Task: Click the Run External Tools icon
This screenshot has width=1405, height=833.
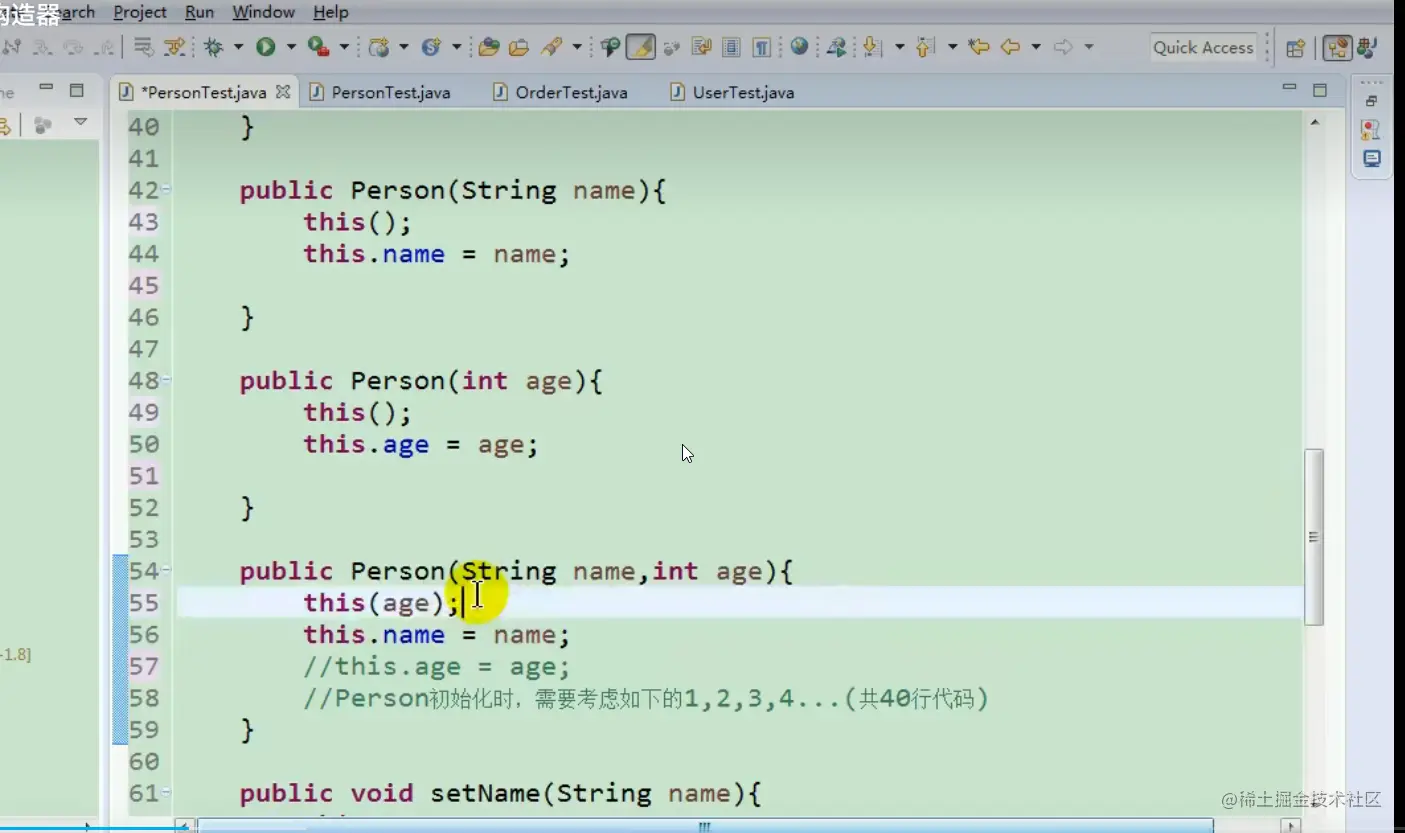Action: coord(318,47)
